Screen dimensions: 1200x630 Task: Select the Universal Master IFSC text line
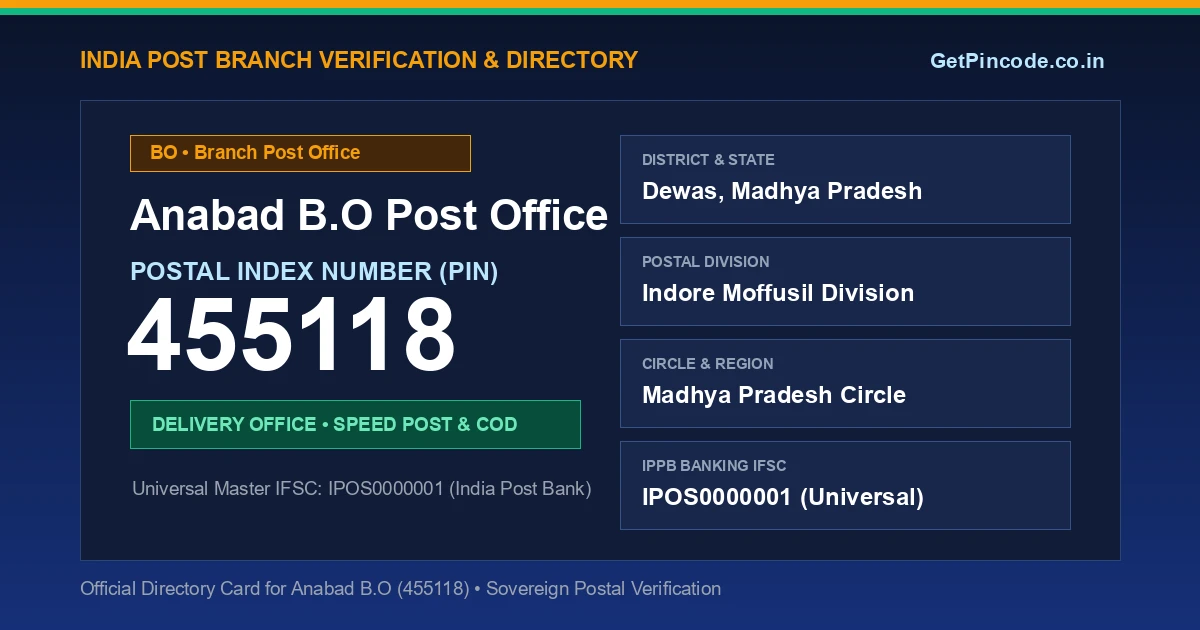pos(362,489)
